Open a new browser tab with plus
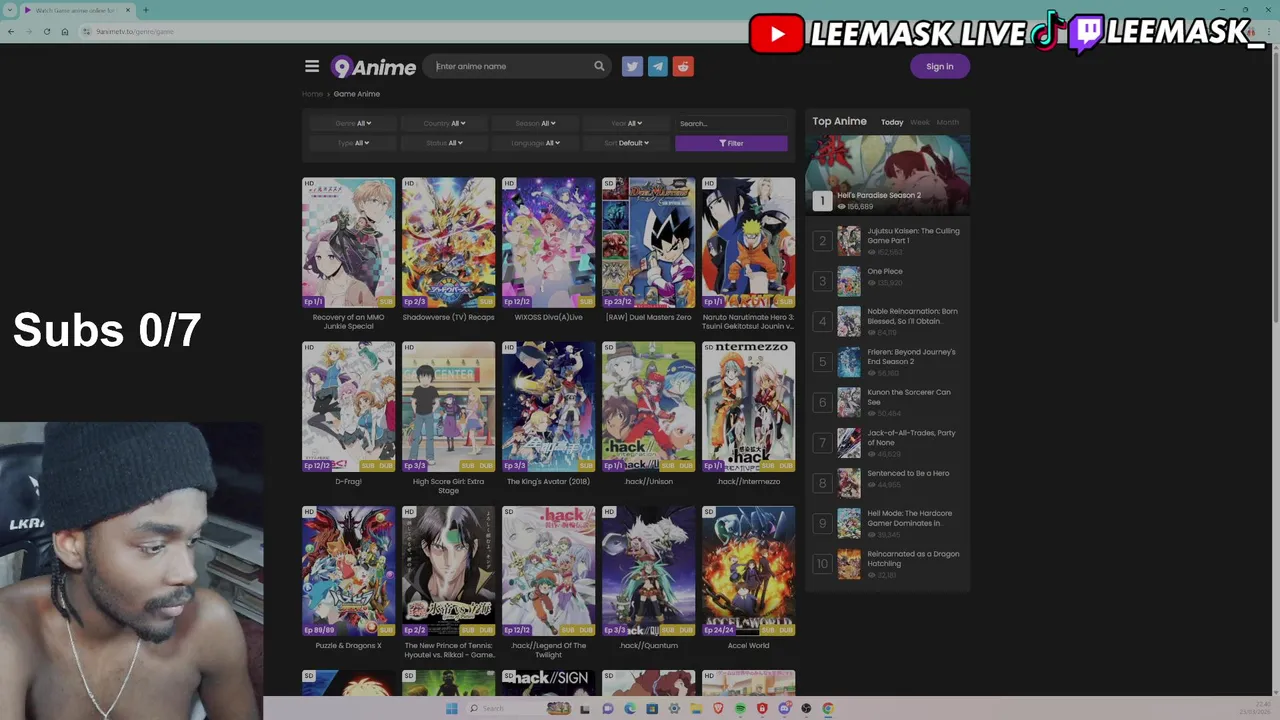Screen dimensions: 1280x720 [146, 10]
